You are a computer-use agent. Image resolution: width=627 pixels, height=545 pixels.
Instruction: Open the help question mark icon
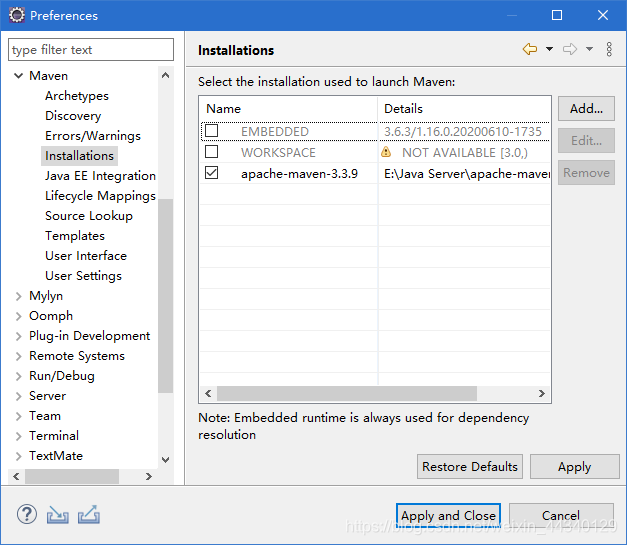27,514
